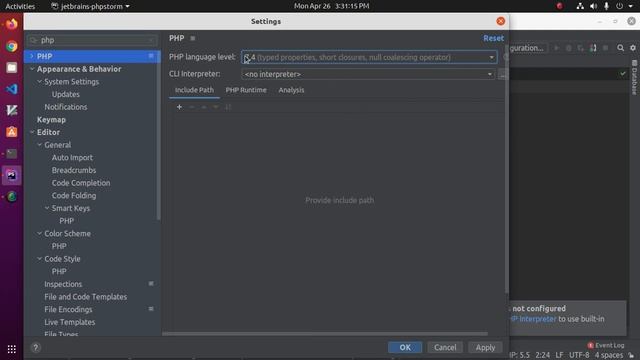Switch to the Include Path tab
Image resolution: width=640 pixels, height=360 pixels.
click(x=194, y=90)
